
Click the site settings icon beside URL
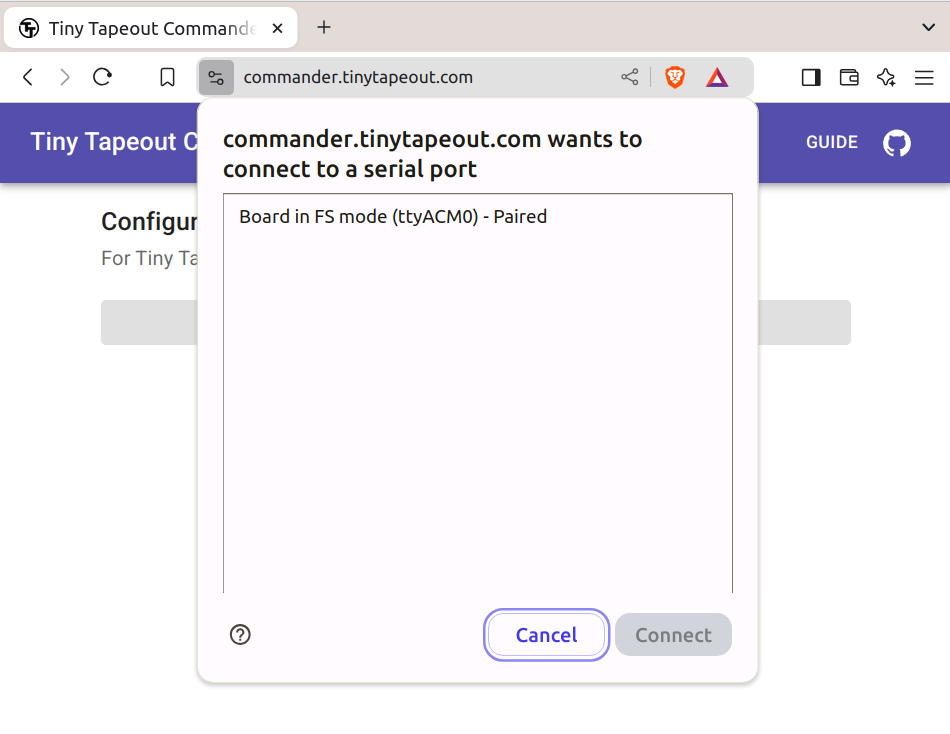pyautogui.click(x=216, y=77)
